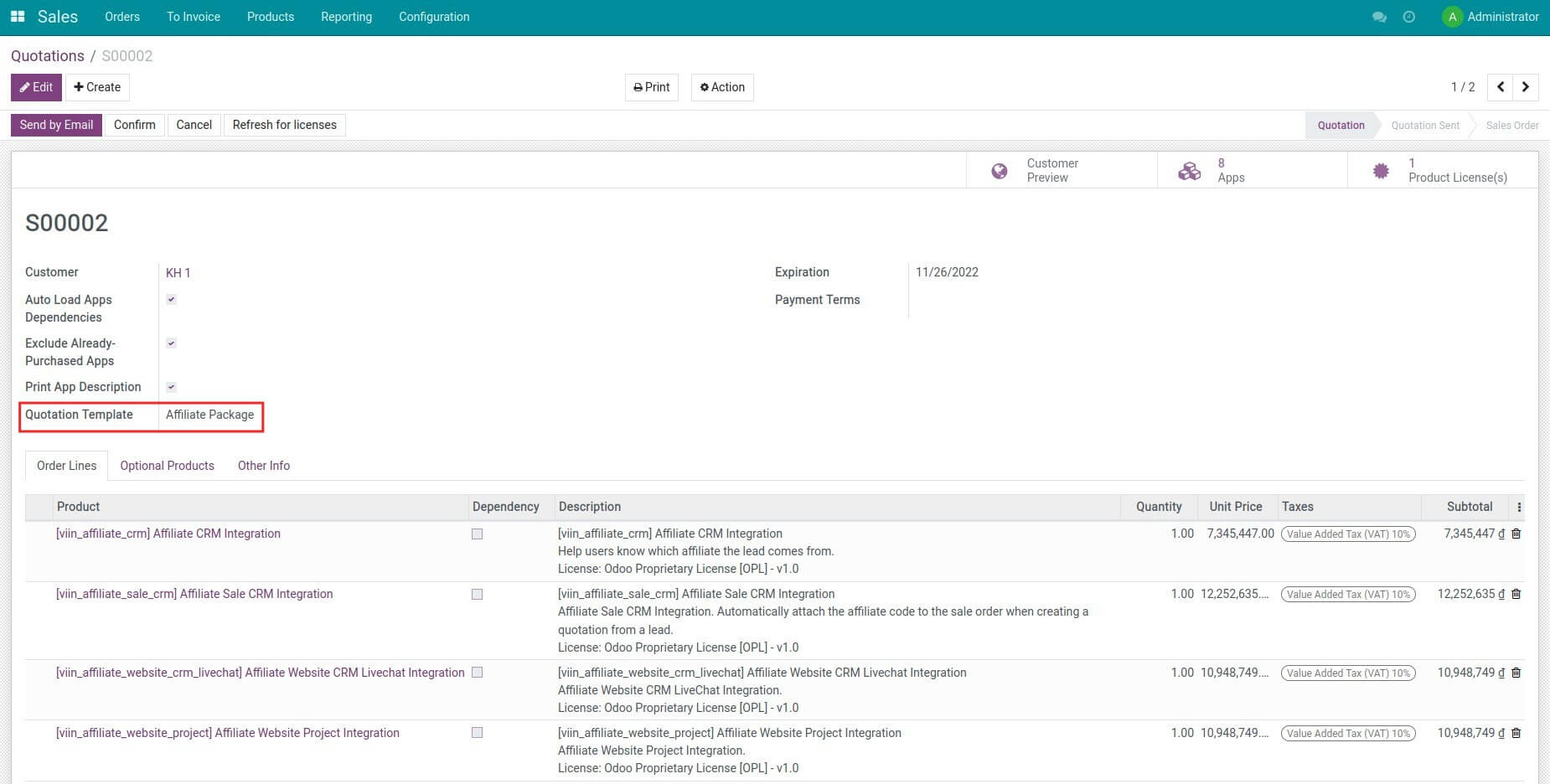Image resolution: width=1550 pixels, height=784 pixels.
Task: Open the discuss conversations chat icon
Action: click(x=1378, y=17)
